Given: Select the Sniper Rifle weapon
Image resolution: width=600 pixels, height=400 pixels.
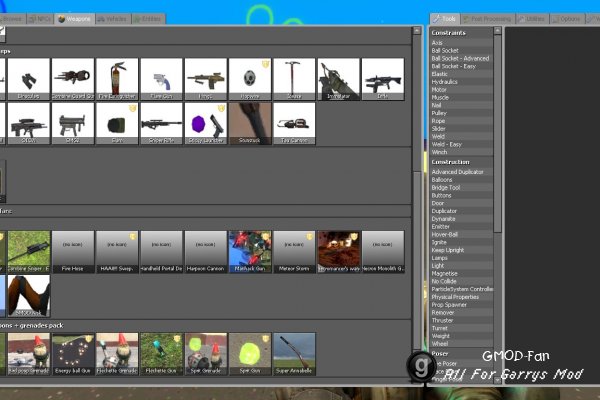Looking at the screenshot, I should [x=161, y=124].
